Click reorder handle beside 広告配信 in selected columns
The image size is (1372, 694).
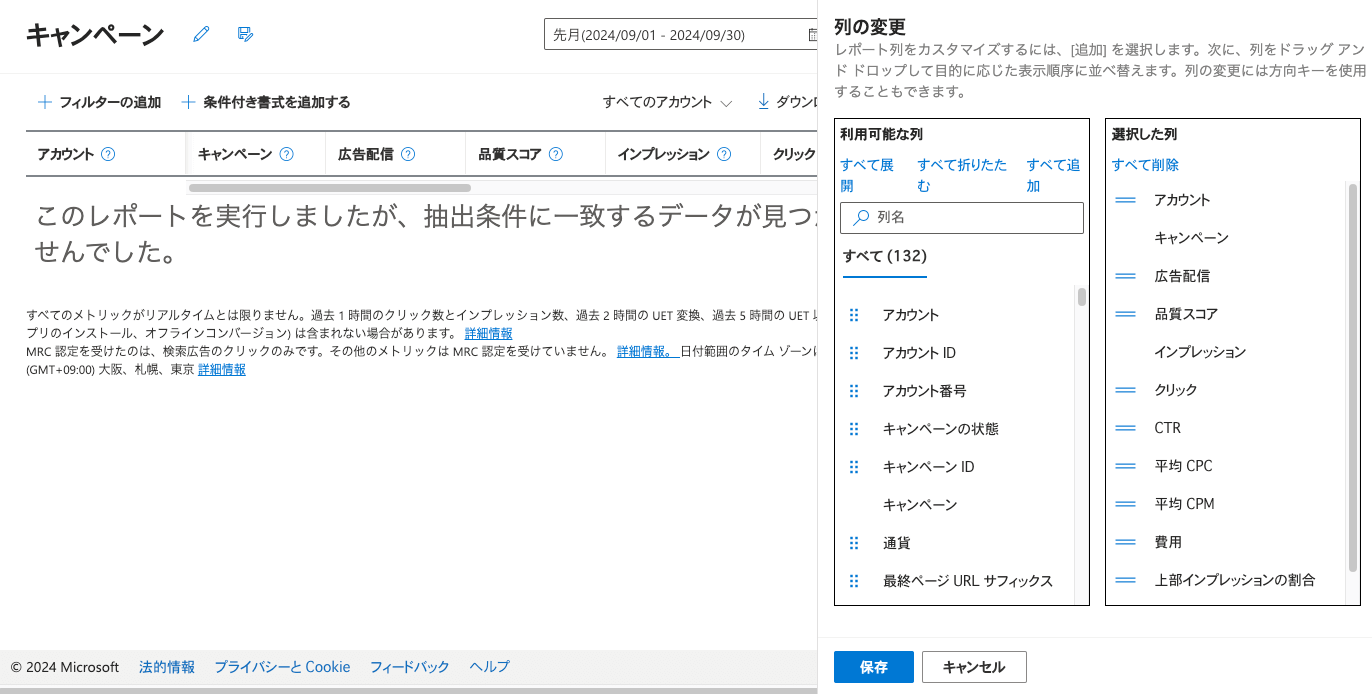(1126, 276)
